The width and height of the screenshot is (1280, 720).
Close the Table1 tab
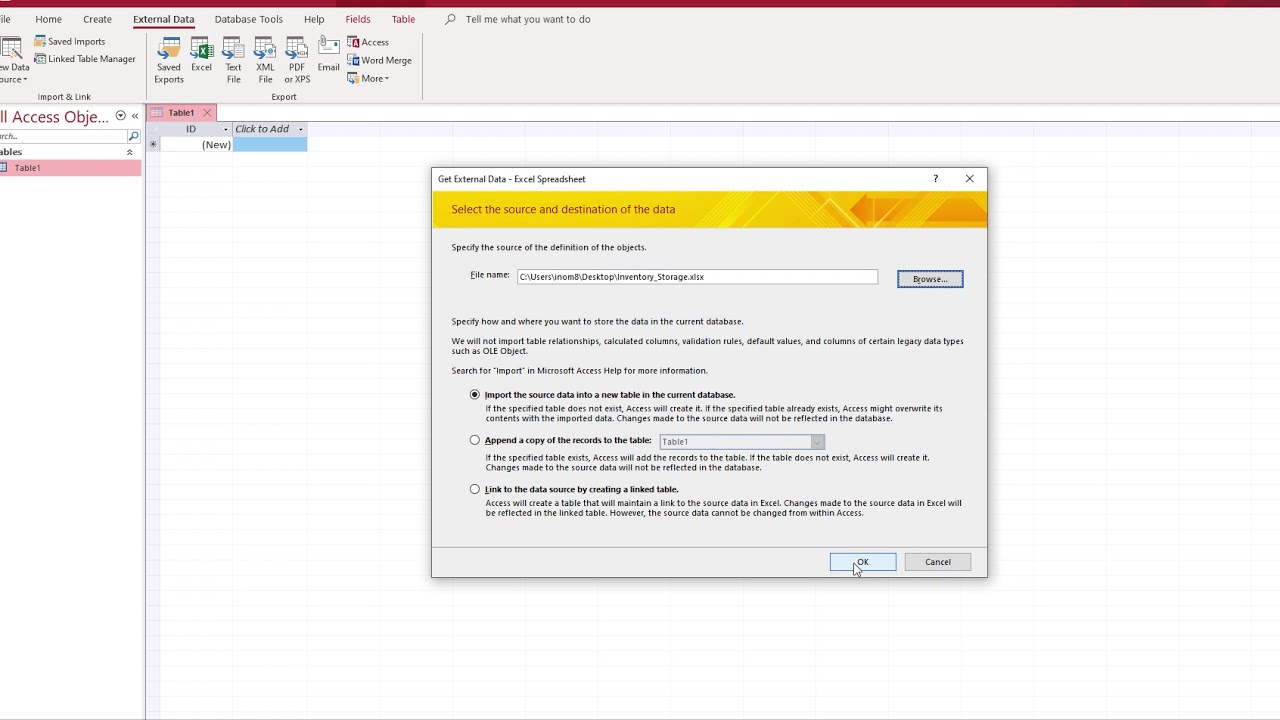tap(207, 113)
